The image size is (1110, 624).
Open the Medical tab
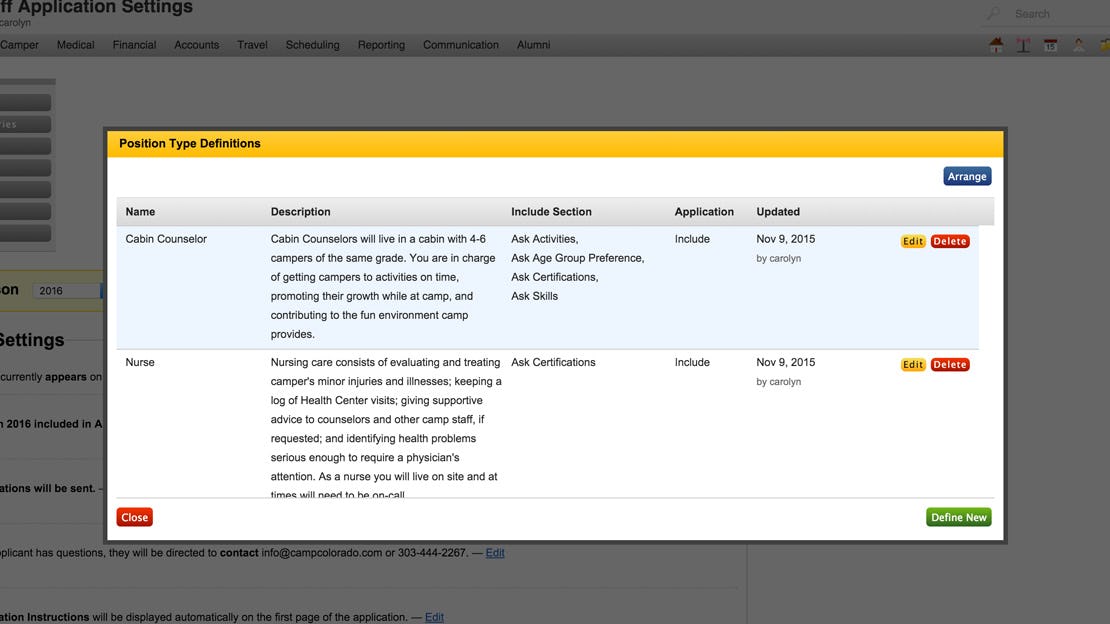(x=75, y=44)
